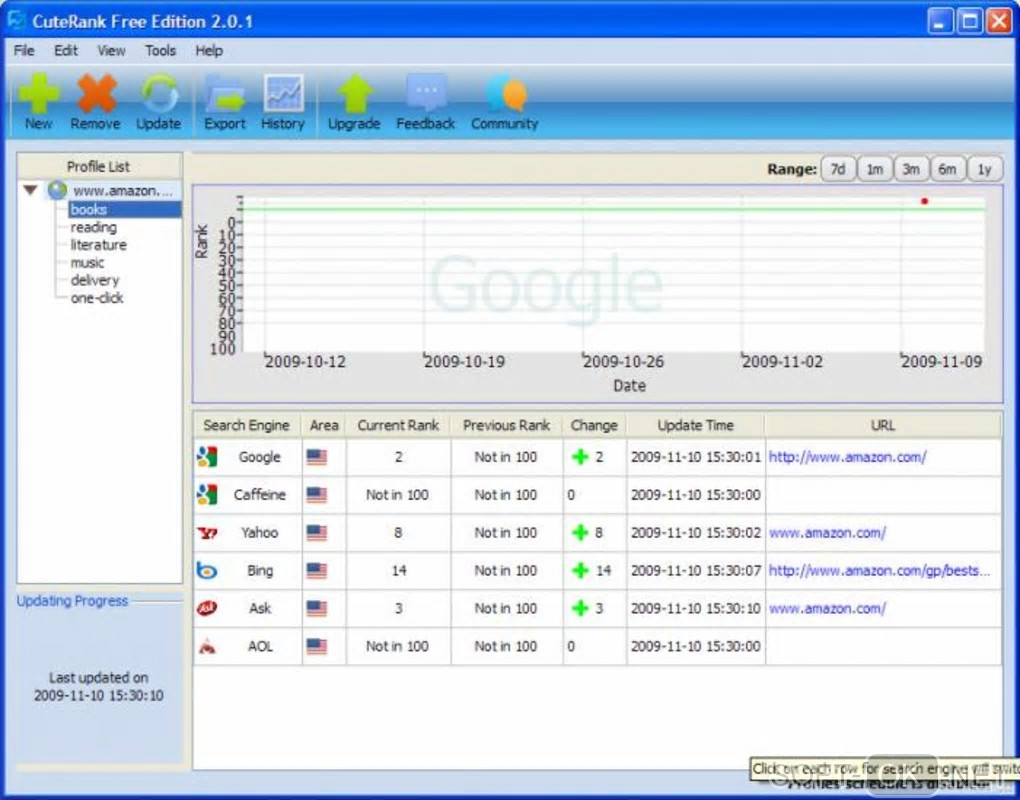
Task: Open the Ask row www.amazon.com/ link
Action: click(x=827, y=608)
